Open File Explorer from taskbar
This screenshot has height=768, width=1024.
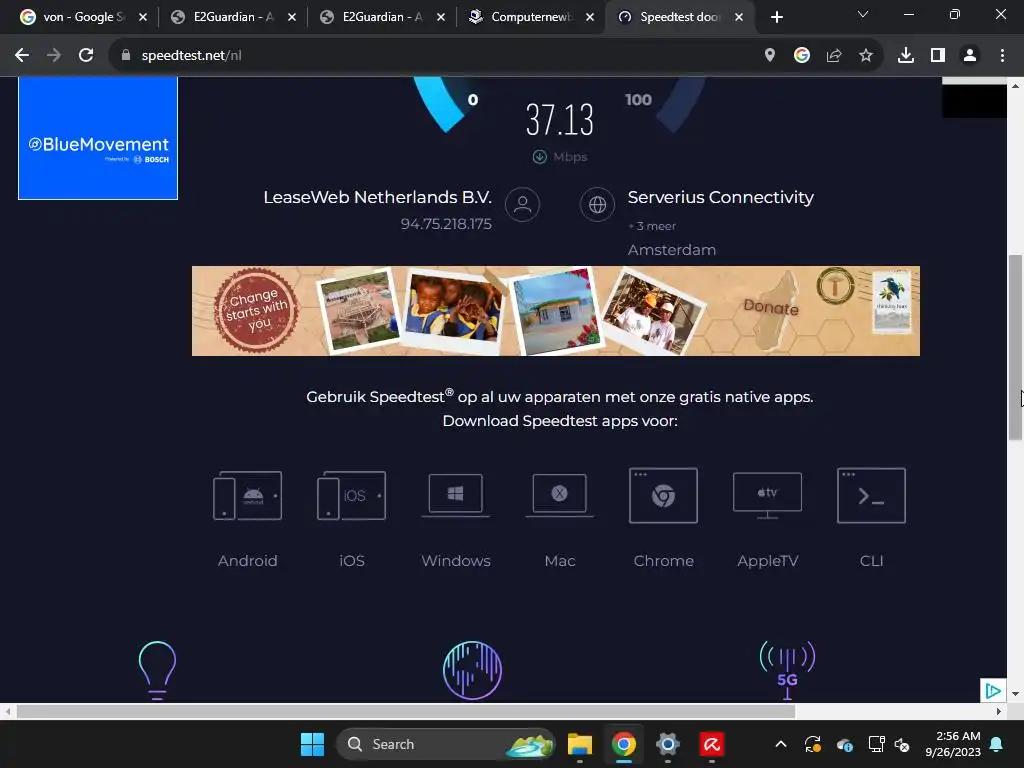[x=579, y=744]
